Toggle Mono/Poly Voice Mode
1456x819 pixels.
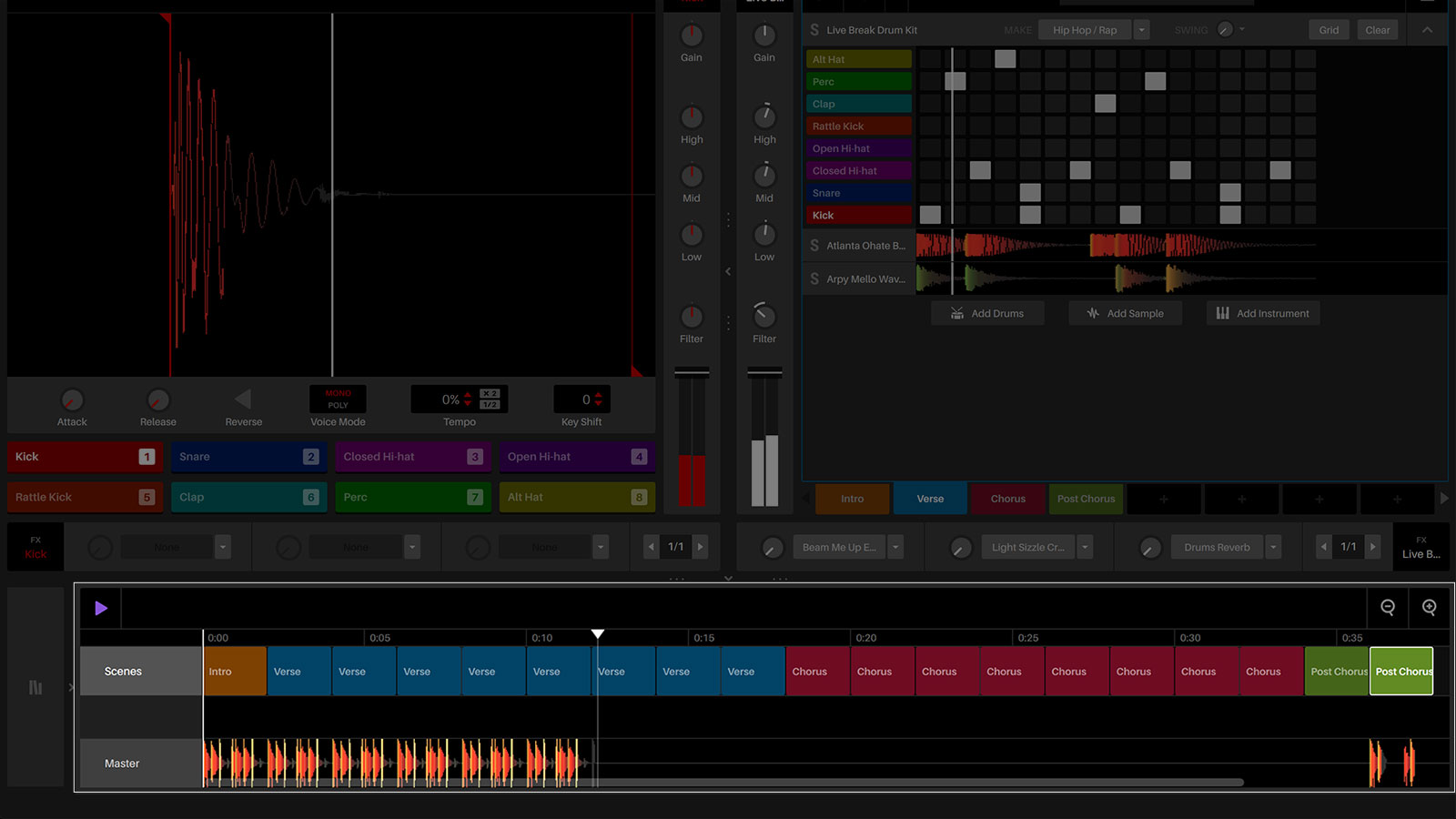click(338, 399)
